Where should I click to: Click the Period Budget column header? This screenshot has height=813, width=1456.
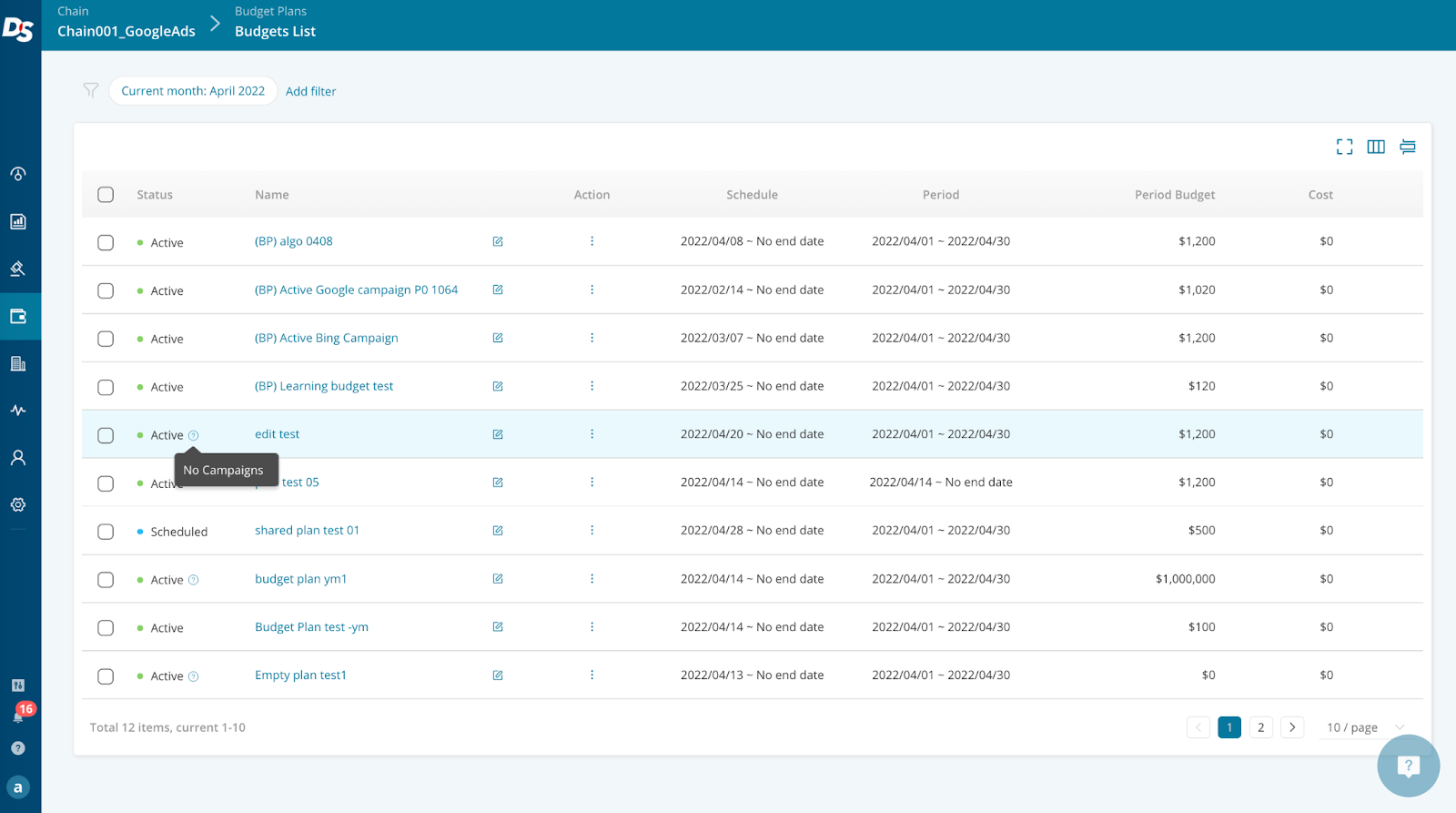(1175, 195)
